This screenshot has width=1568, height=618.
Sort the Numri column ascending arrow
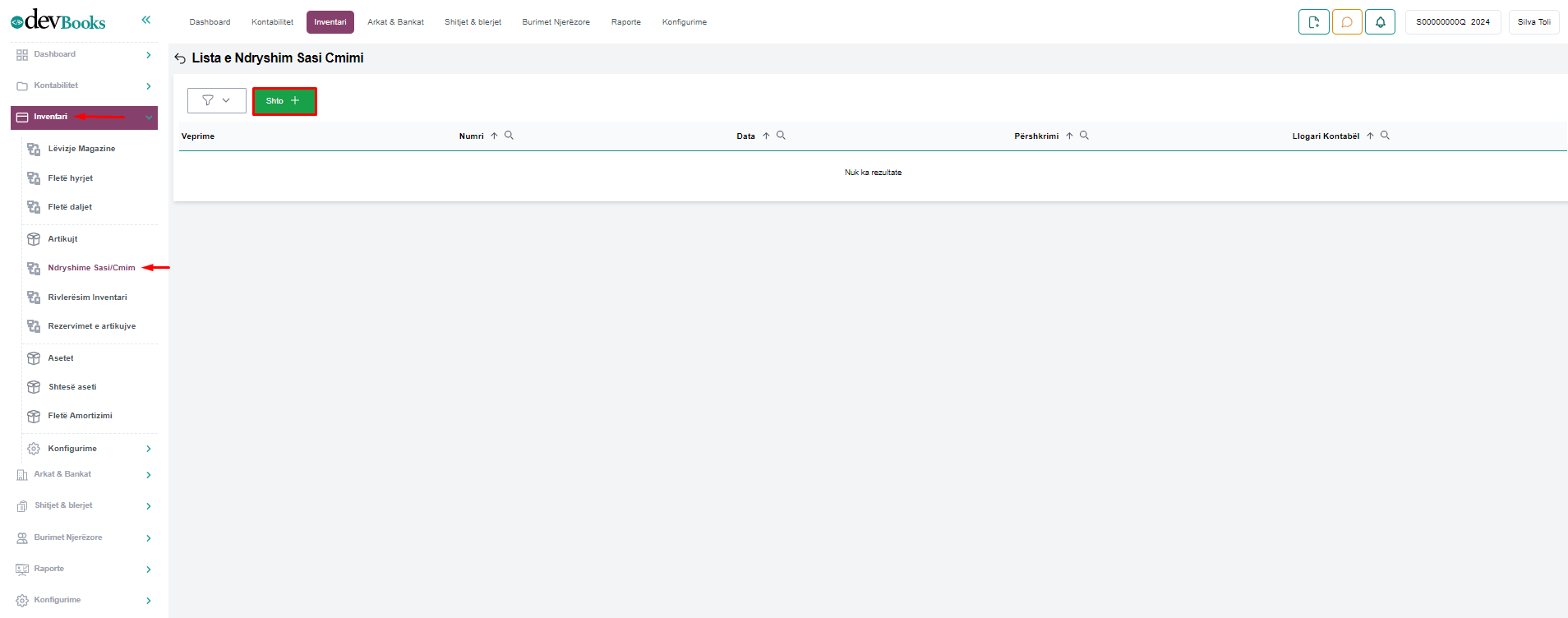(x=494, y=136)
